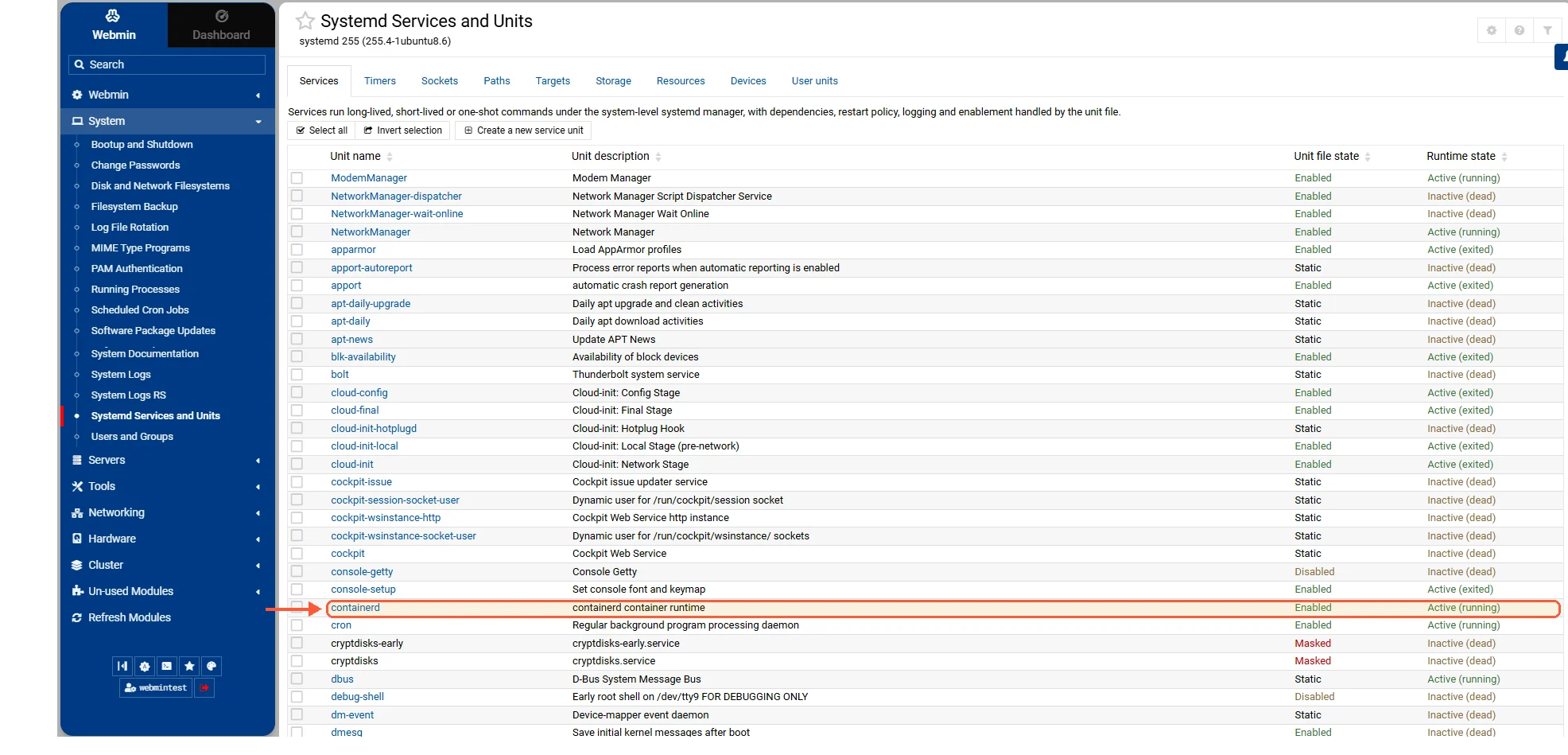Screen dimensions: 1568x755
Task: Sort by Unit description column arrows
Action: coord(658,157)
